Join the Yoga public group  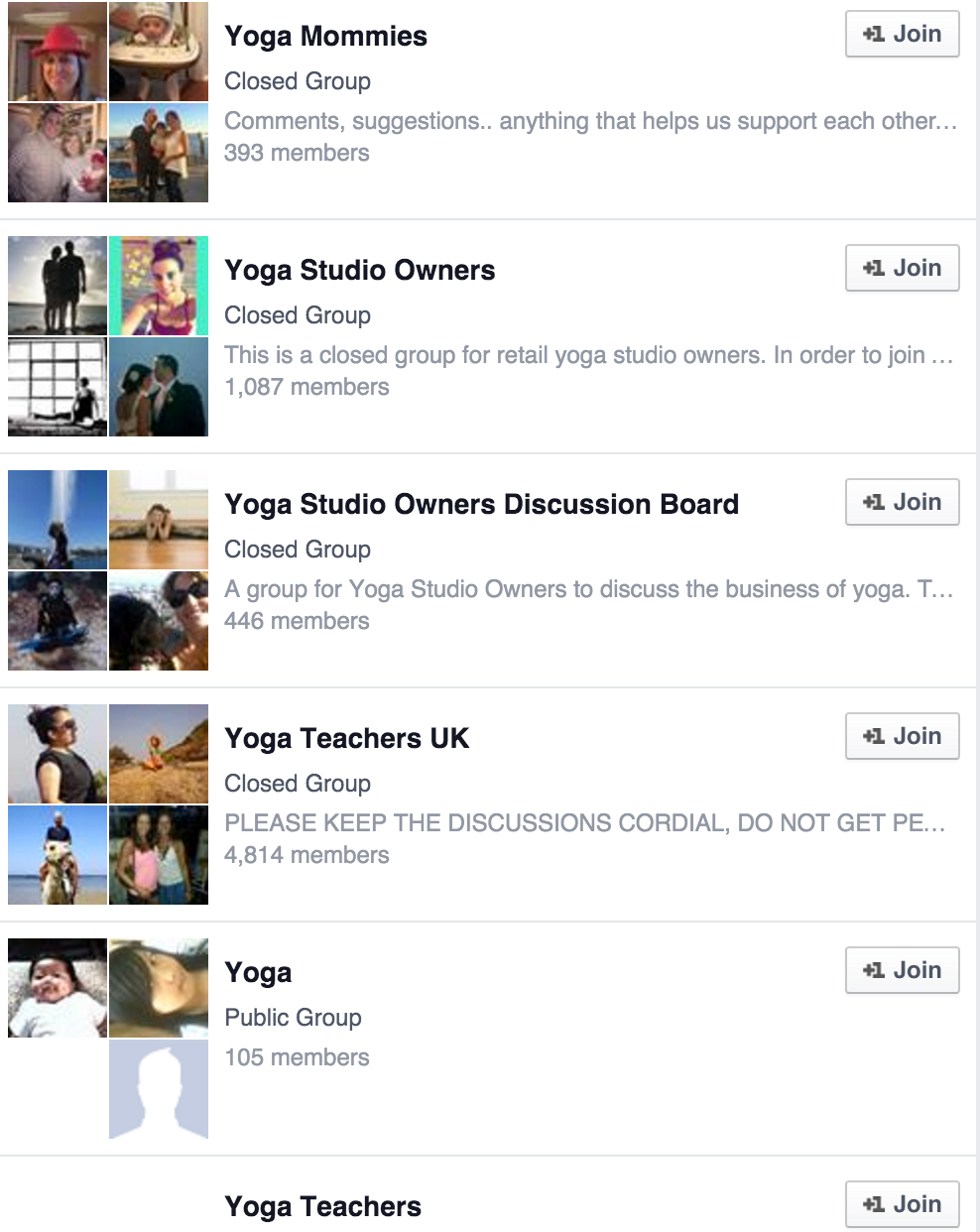tap(903, 970)
